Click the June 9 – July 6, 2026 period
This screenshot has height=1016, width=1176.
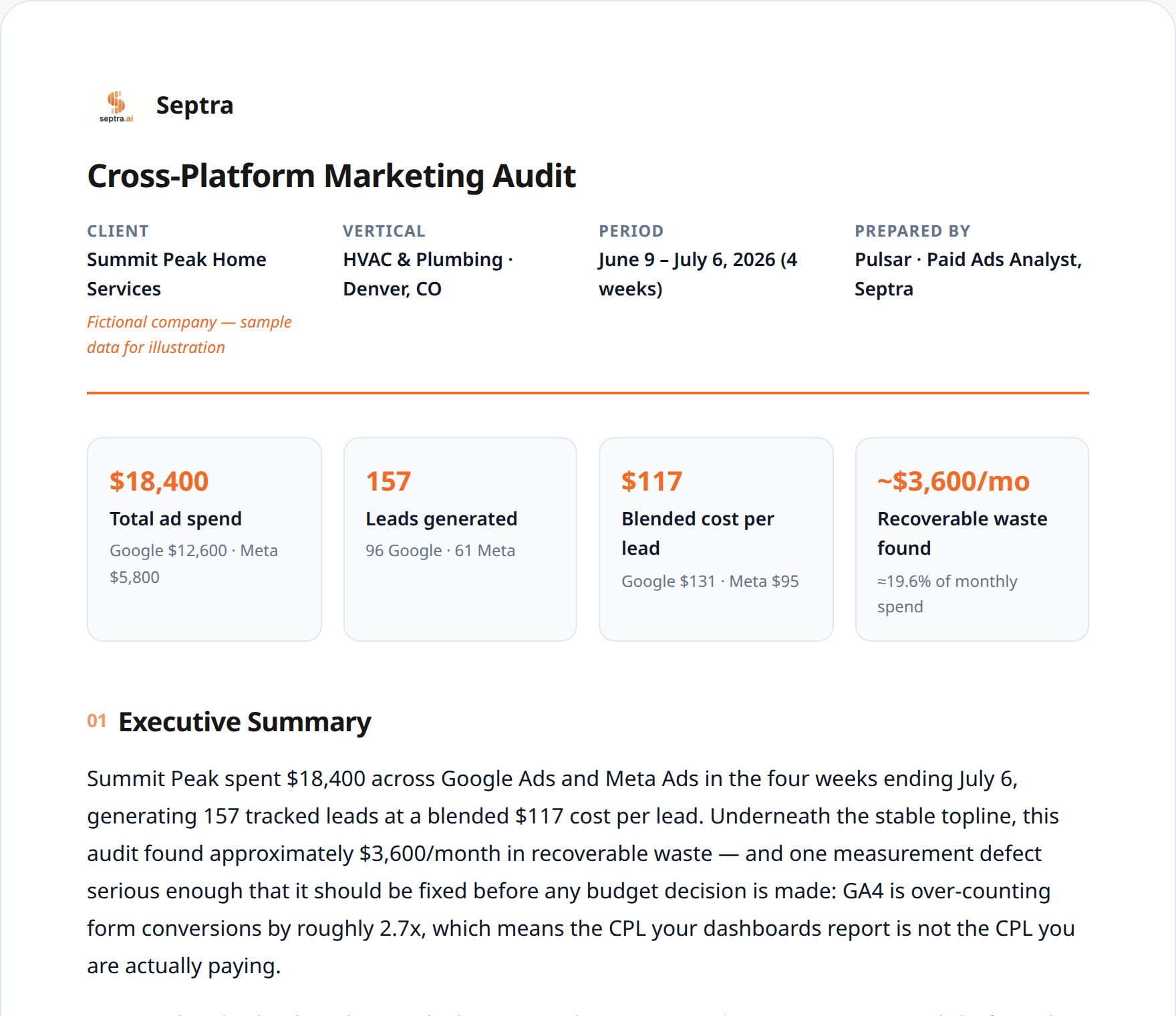(698, 274)
